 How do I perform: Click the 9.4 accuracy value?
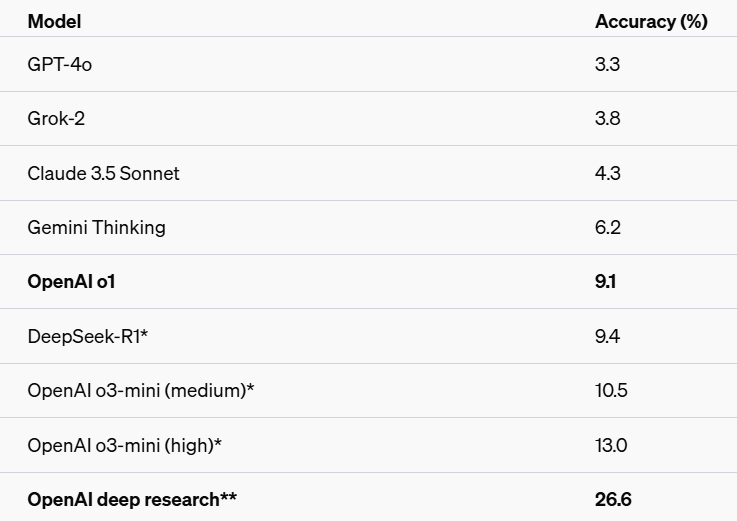(x=607, y=336)
